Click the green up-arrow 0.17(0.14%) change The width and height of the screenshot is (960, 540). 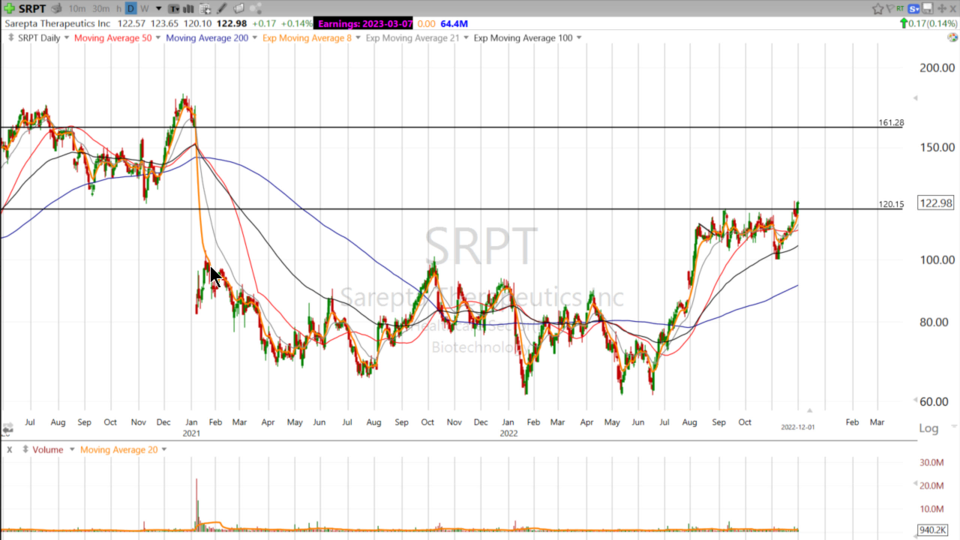pos(928,23)
